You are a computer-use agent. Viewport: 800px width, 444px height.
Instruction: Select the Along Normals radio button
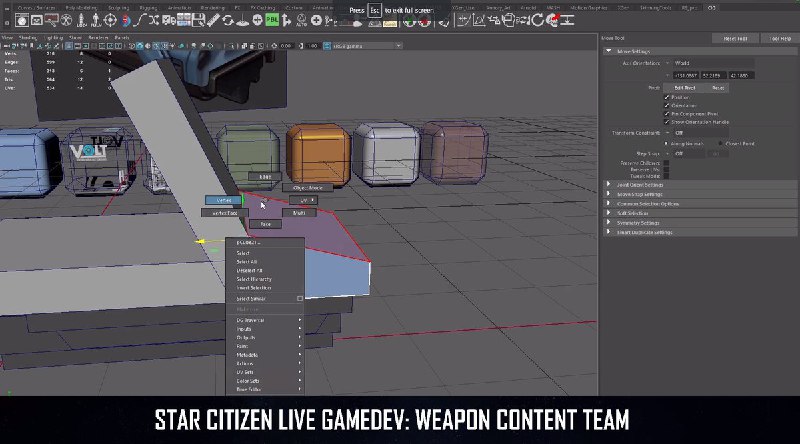[x=666, y=143]
